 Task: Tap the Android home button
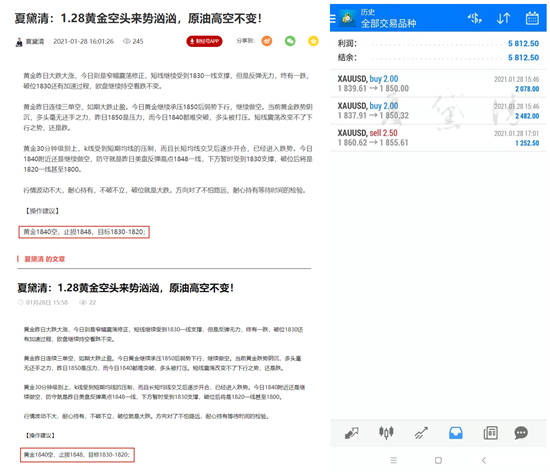tap(438, 460)
